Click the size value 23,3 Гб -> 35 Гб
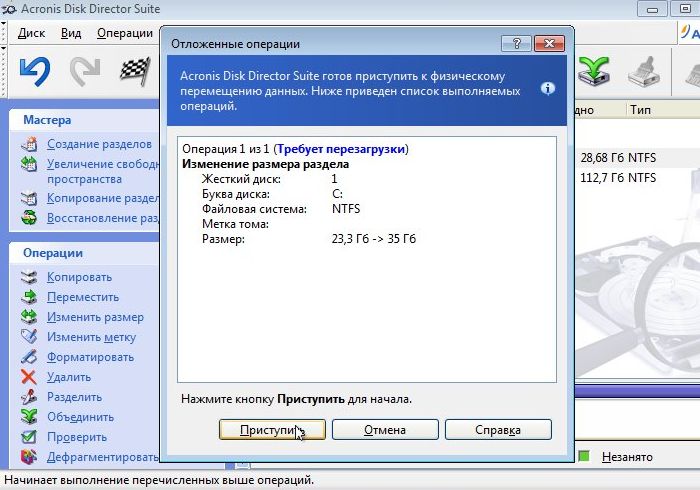This screenshot has height=490, width=700. pyautogui.click(x=374, y=239)
